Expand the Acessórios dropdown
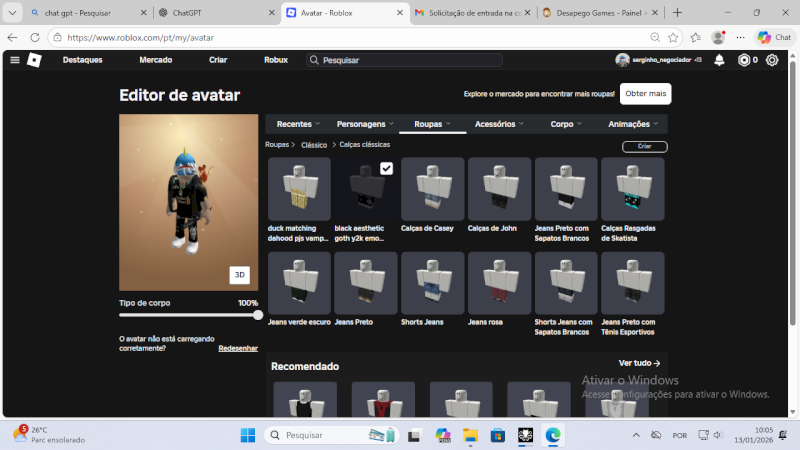This screenshot has width=800, height=450. [x=499, y=124]
